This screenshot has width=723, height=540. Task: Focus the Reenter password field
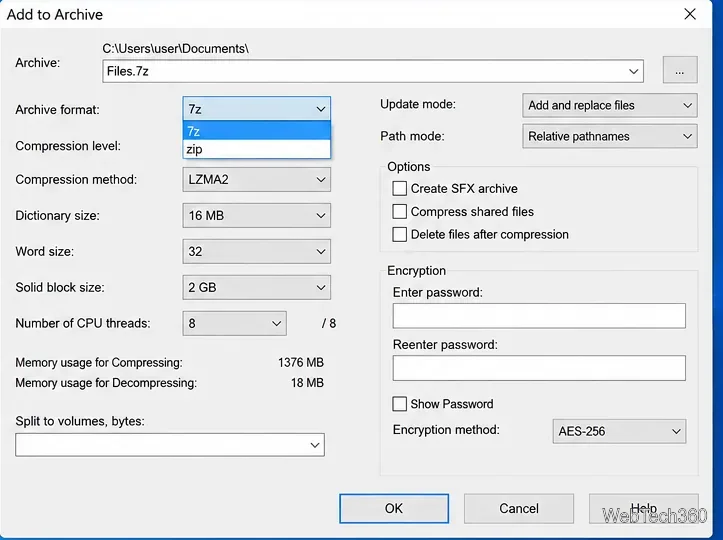click(539, 368)
